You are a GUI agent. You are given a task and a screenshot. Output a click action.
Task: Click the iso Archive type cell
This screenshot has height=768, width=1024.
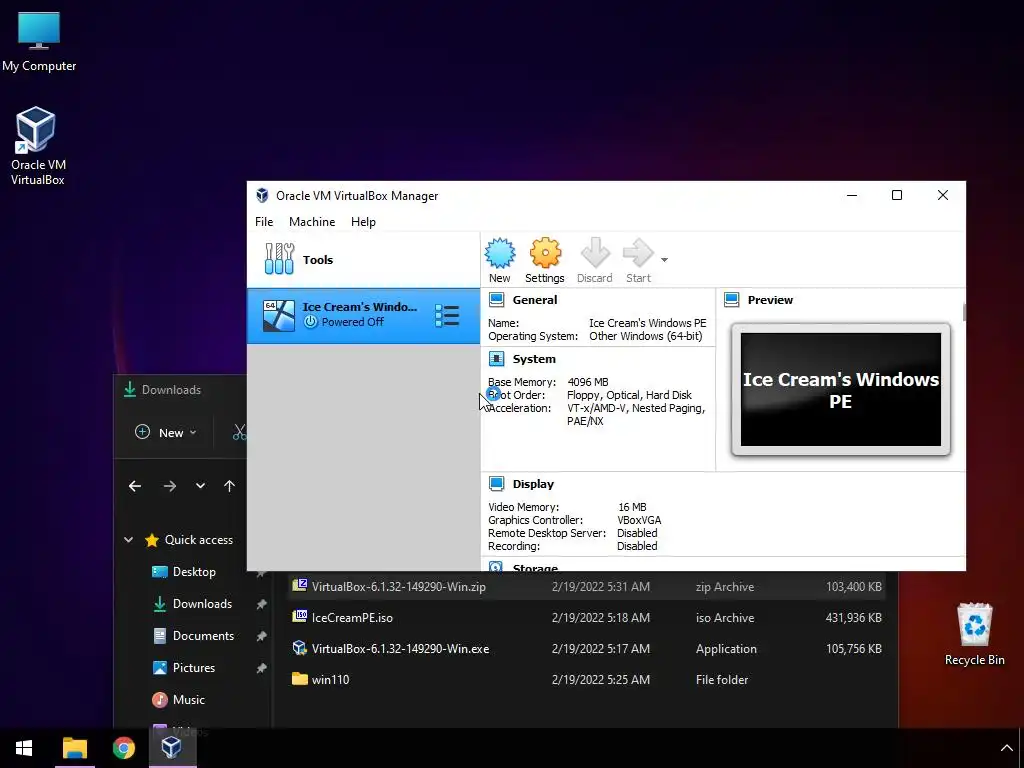[725, 618]
